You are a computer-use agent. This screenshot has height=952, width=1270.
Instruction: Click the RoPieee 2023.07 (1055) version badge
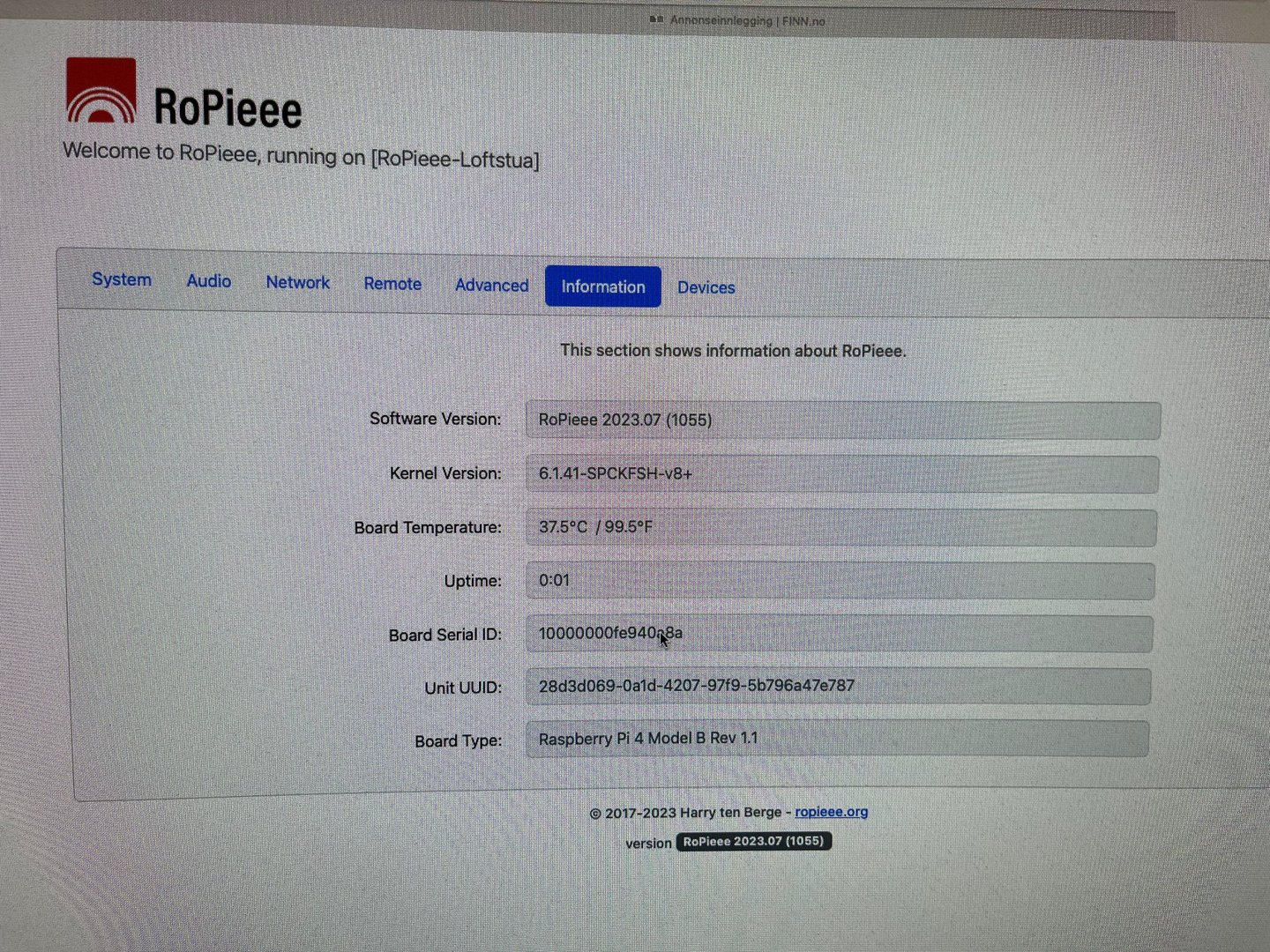tap(754, 841)
